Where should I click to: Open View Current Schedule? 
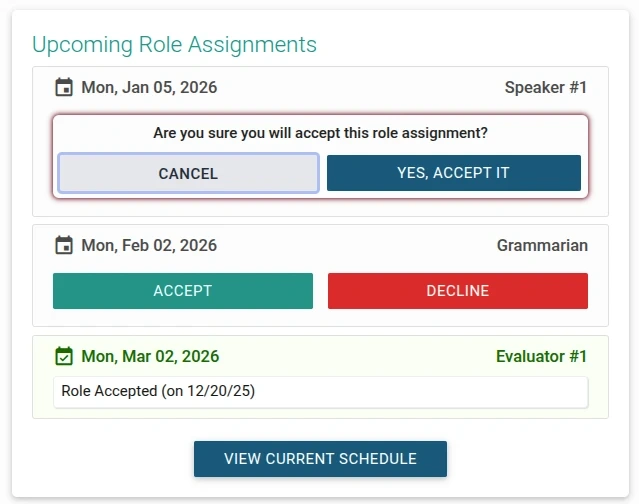pyautogui.click(x=320, y=459)
